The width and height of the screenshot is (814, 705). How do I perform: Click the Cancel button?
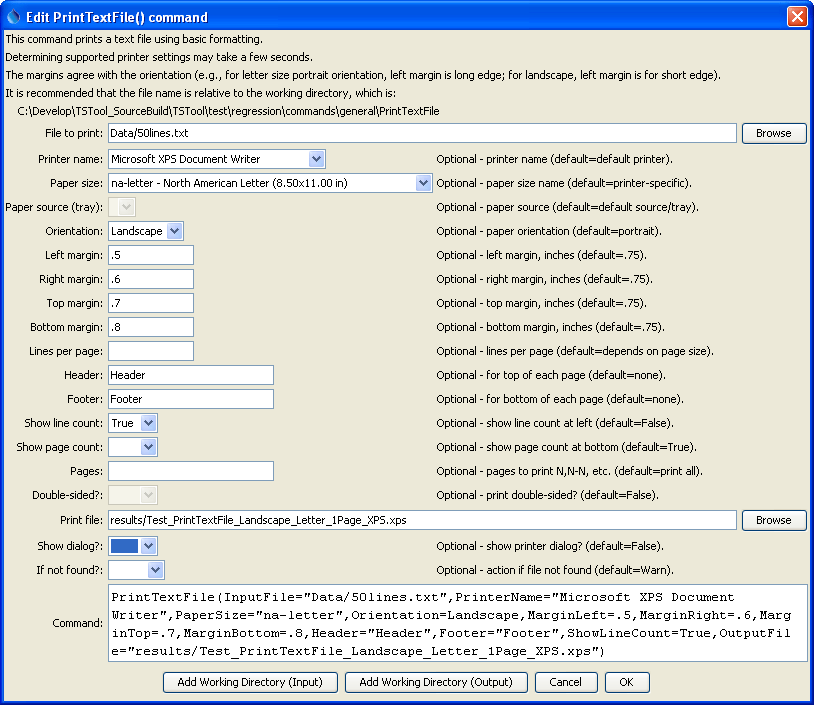(x=566, y=682)
